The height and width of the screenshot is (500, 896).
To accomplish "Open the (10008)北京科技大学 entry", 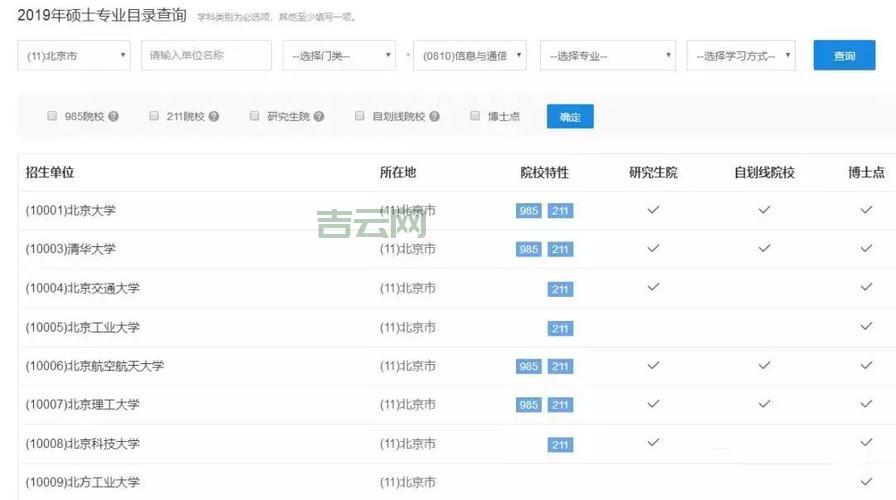I will coord(82,443).
